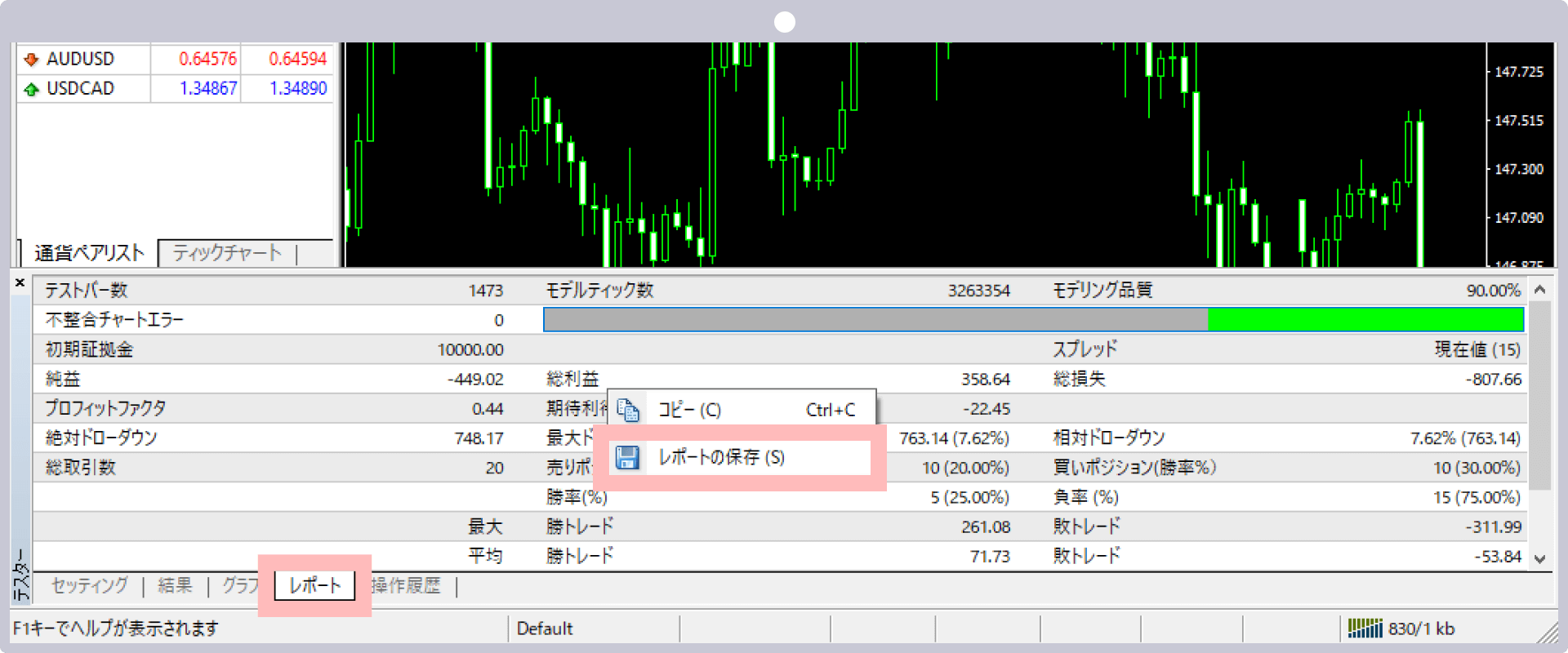Click 平均 勝トレード value 71.73
Viewport: 1568px width, 653px height.
[990, 557]
